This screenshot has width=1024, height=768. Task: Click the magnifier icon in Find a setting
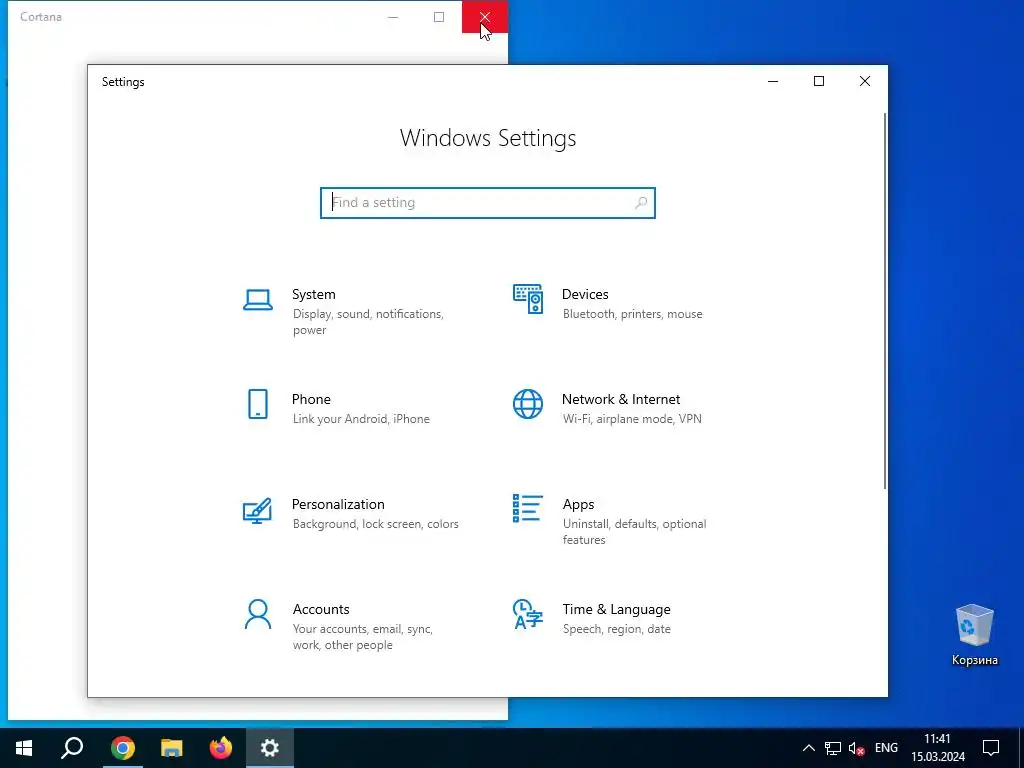641,202
